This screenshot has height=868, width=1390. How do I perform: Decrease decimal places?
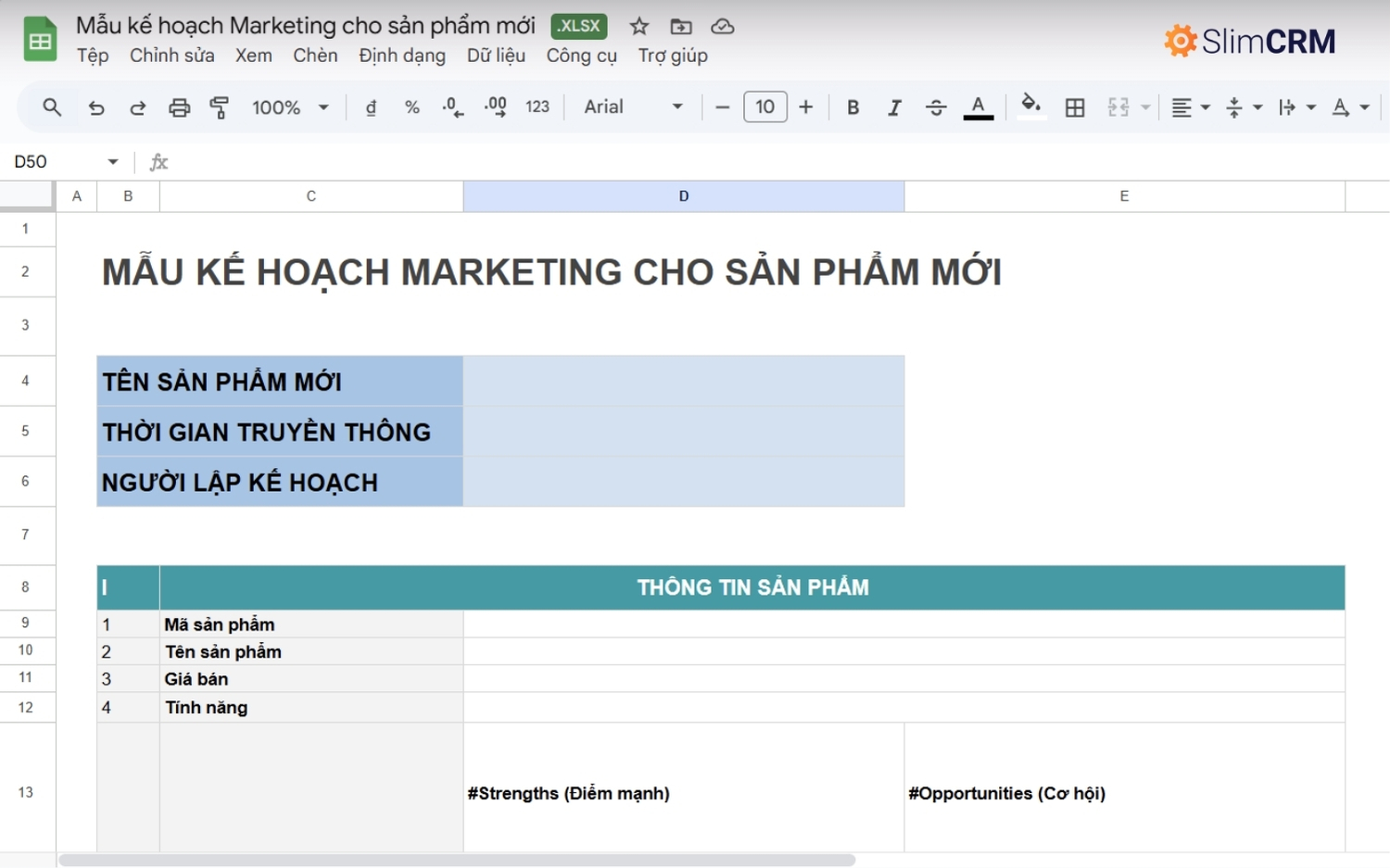pos(452,107)
